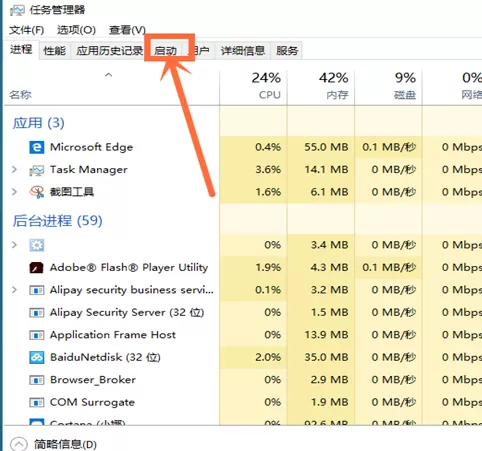This screenshot has width=482, height=451.
Task: Open the 文件(F) menu
Action: point(27,30)
